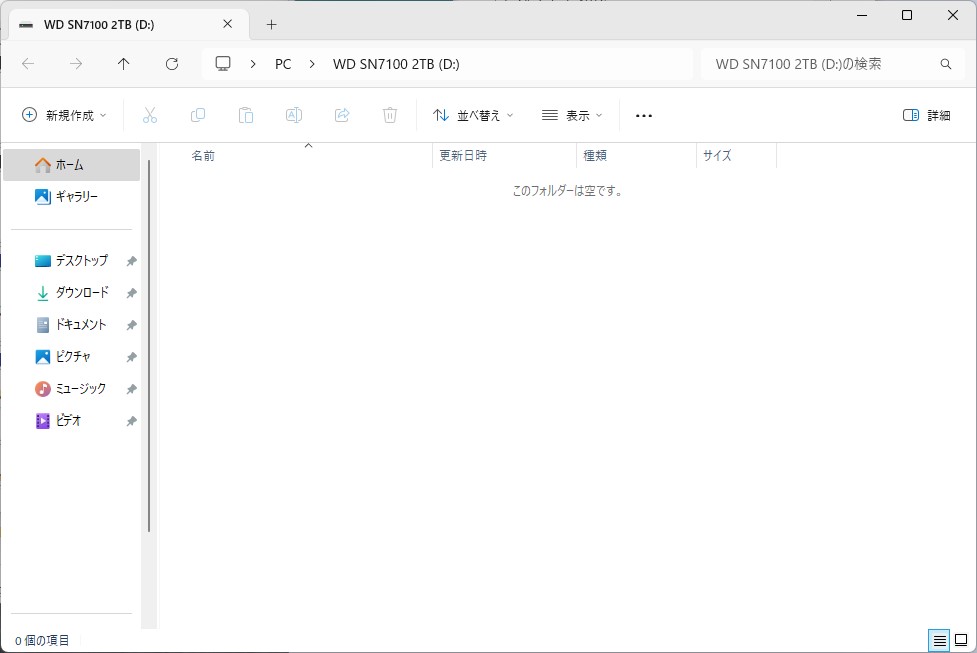The image size is (977, 653).
Task: Open the three-dot more options menu
Action: click(644, 116)
